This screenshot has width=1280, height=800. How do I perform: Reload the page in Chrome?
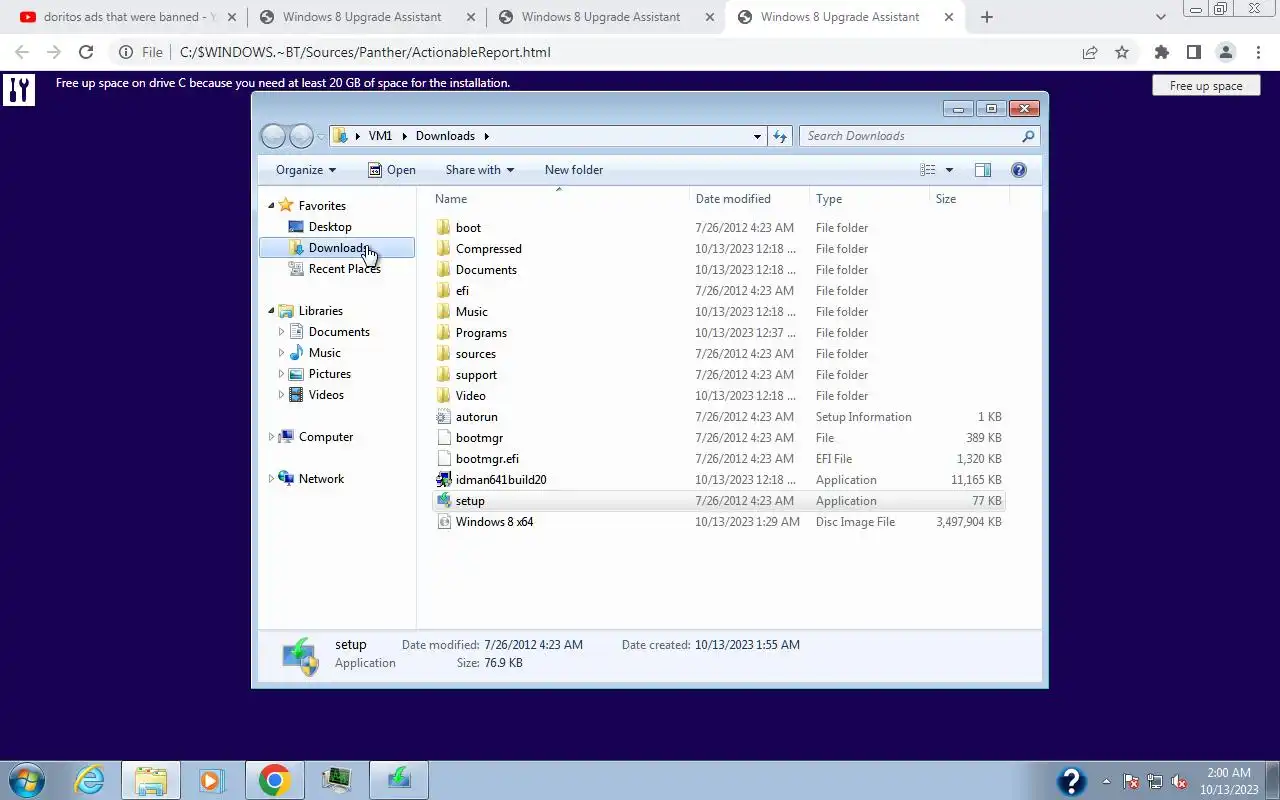click(86, 52)
